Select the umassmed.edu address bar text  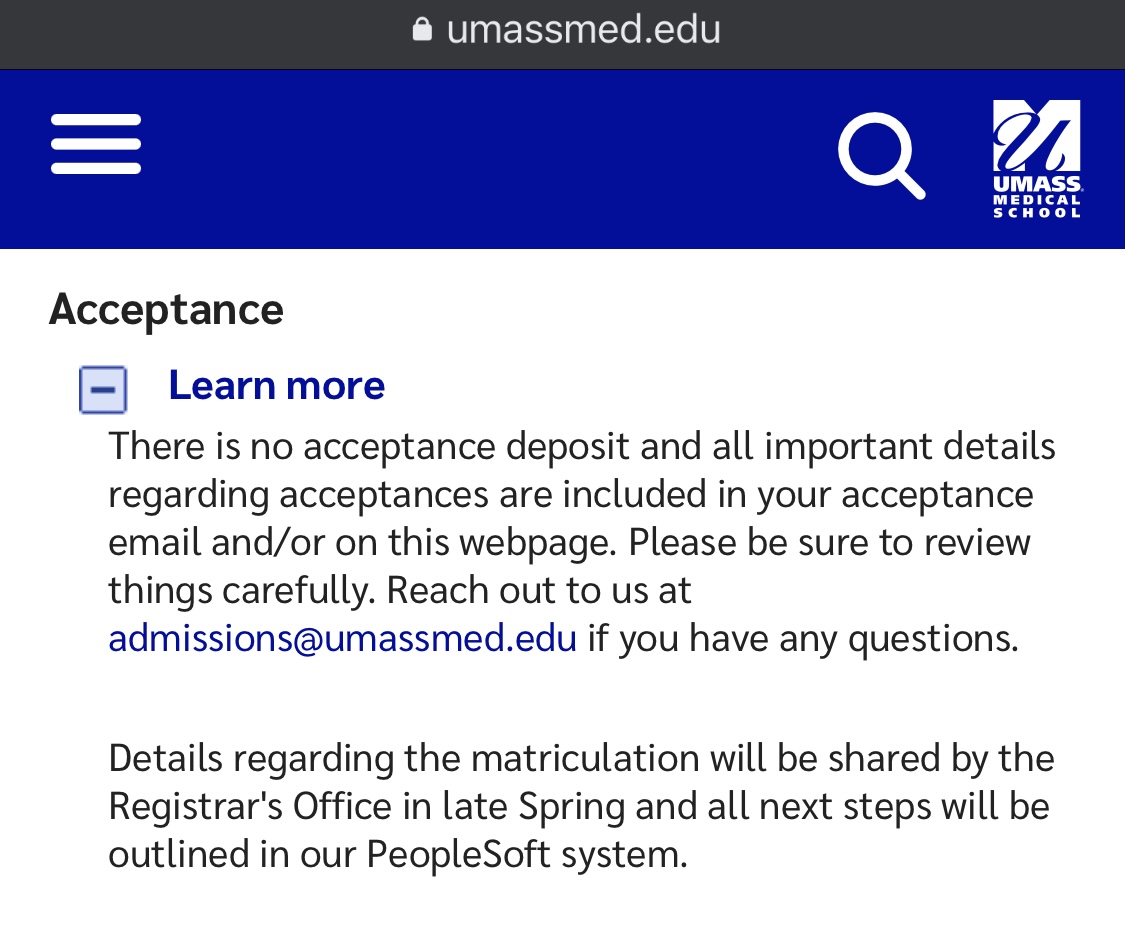point(583,29)
